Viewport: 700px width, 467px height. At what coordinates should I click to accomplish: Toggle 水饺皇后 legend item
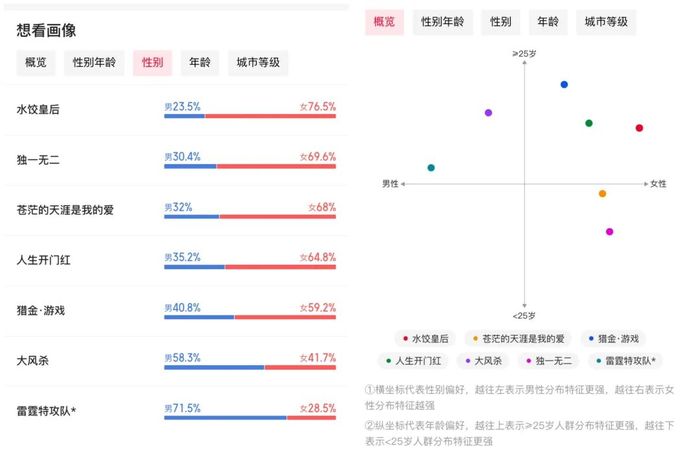click(425, 339)
